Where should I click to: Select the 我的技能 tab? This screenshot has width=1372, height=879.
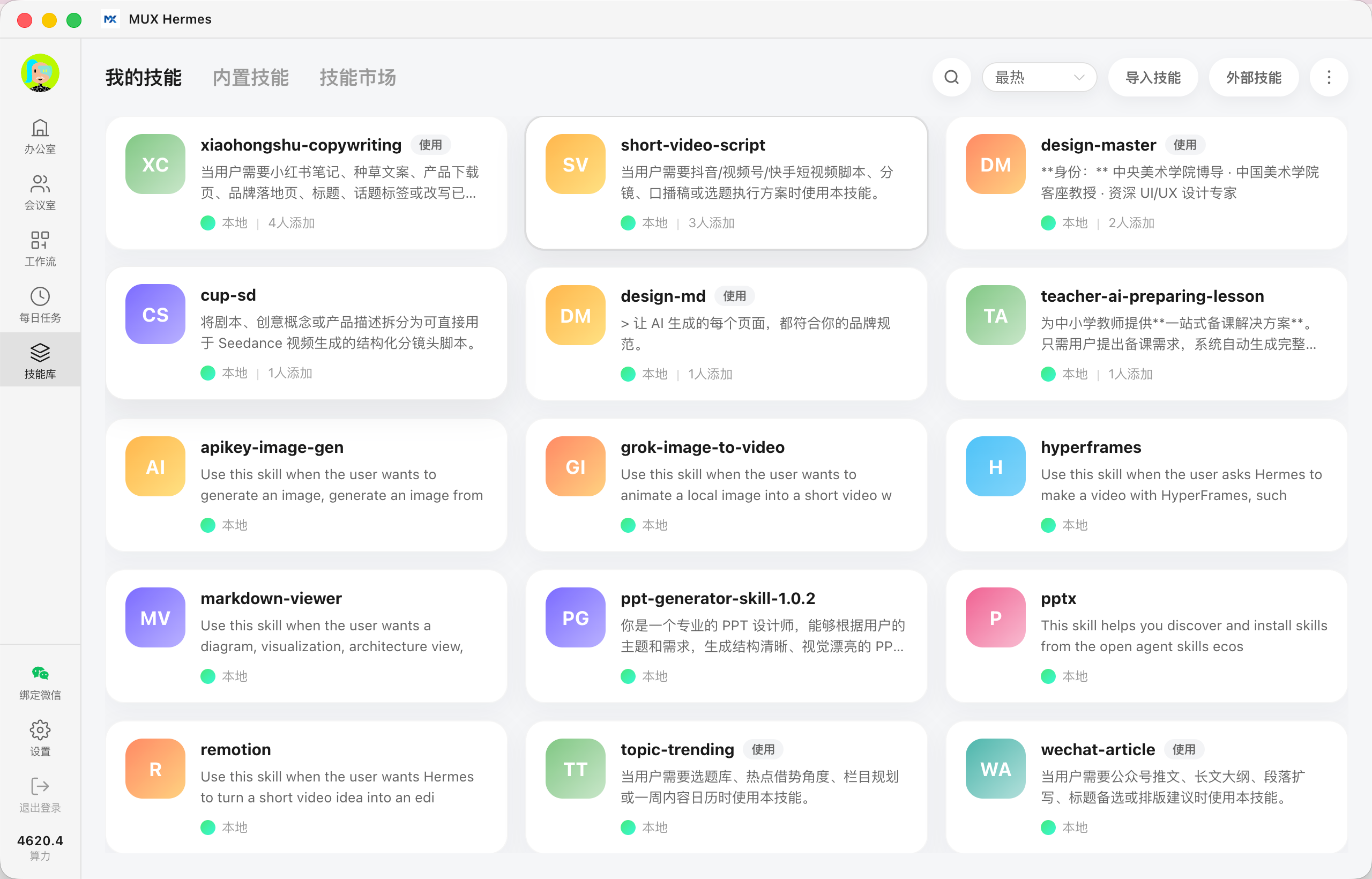click(x=144, y=78)
